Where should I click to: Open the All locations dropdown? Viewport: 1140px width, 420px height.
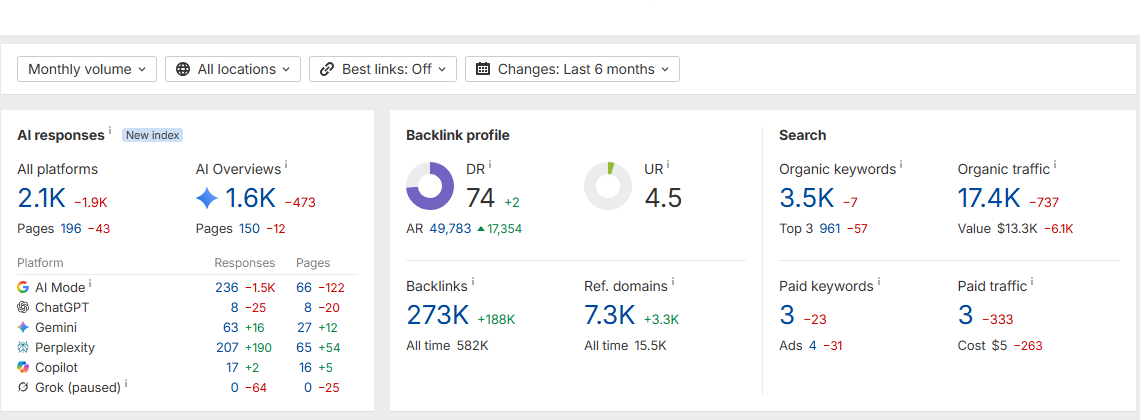(x=233, y=69)
